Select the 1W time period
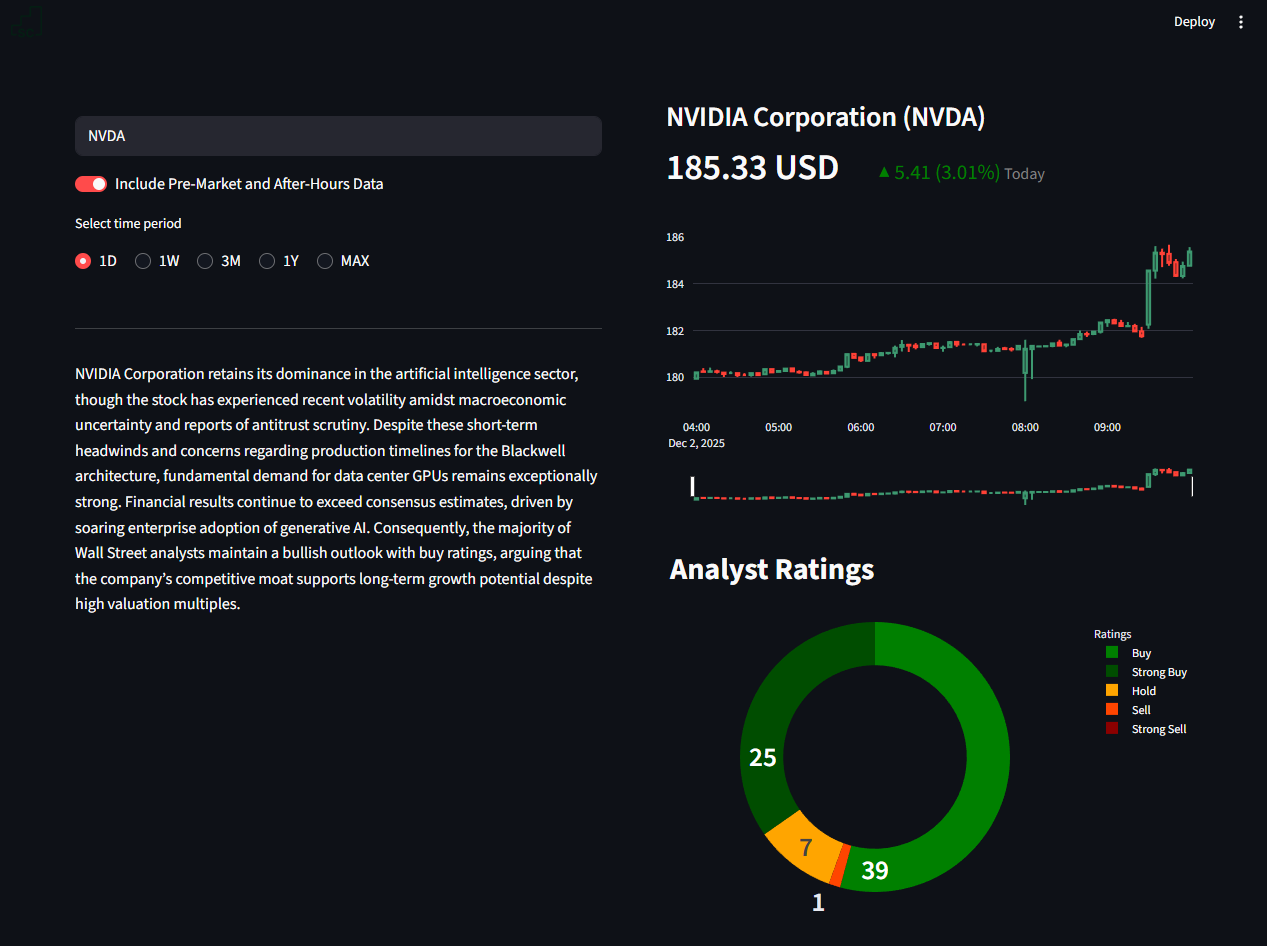Screen dimensions: 1267x946 pos(143,260)
